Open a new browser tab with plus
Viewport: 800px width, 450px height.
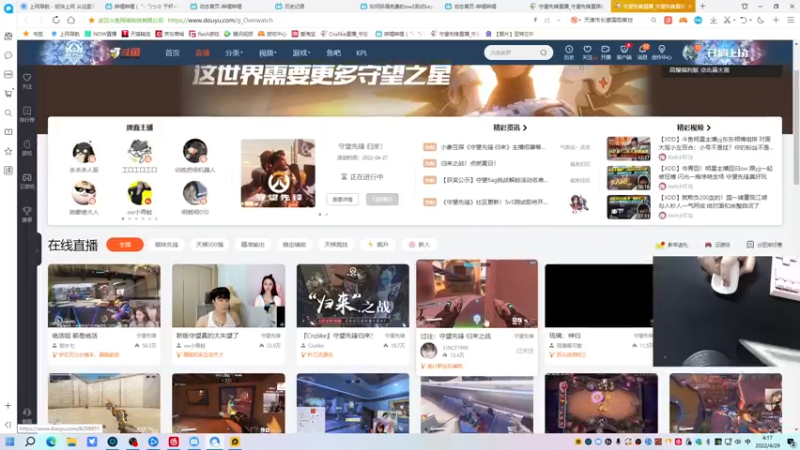(703, 6)
